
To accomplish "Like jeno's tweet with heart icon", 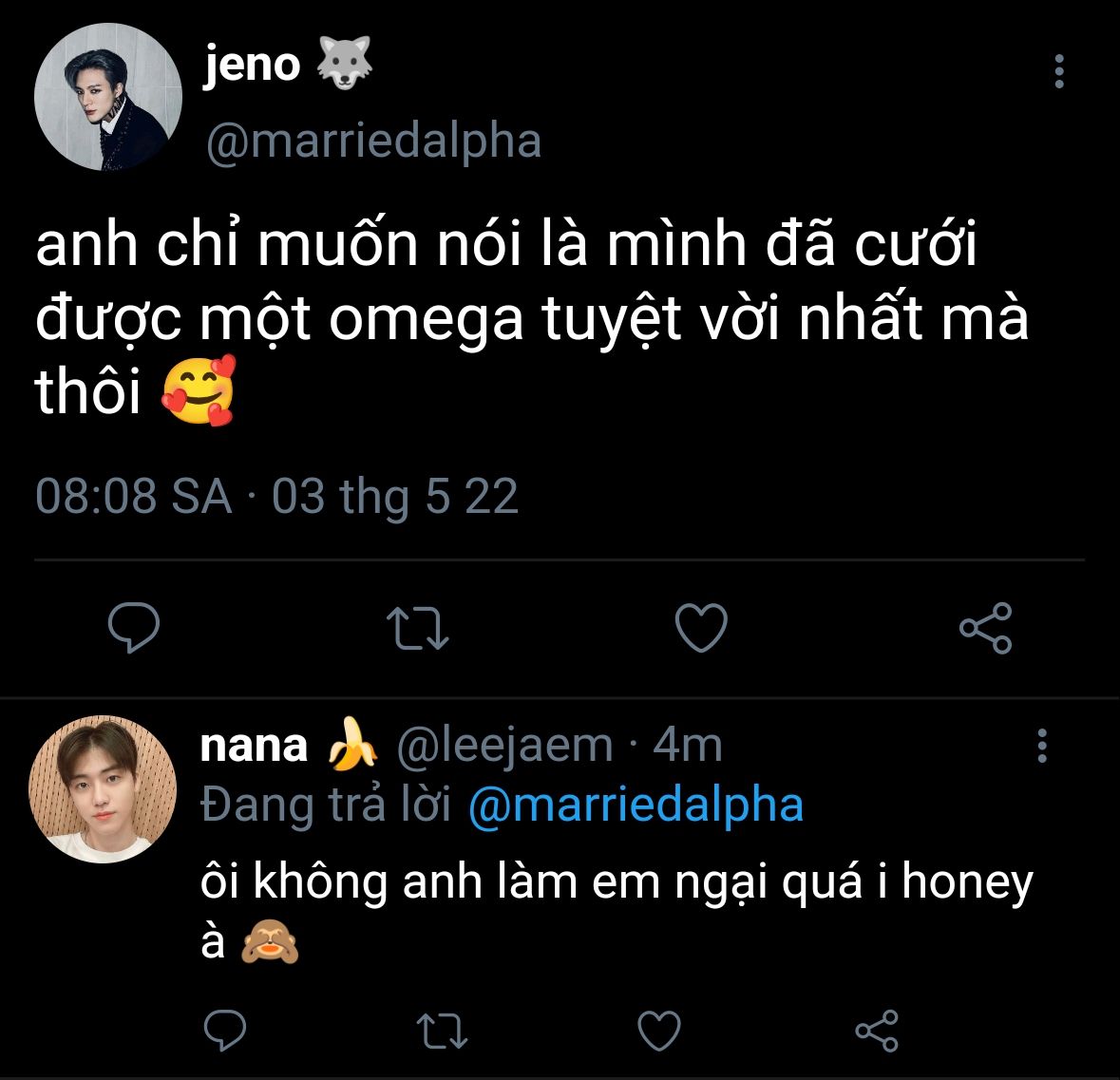I will pos(701,628).
